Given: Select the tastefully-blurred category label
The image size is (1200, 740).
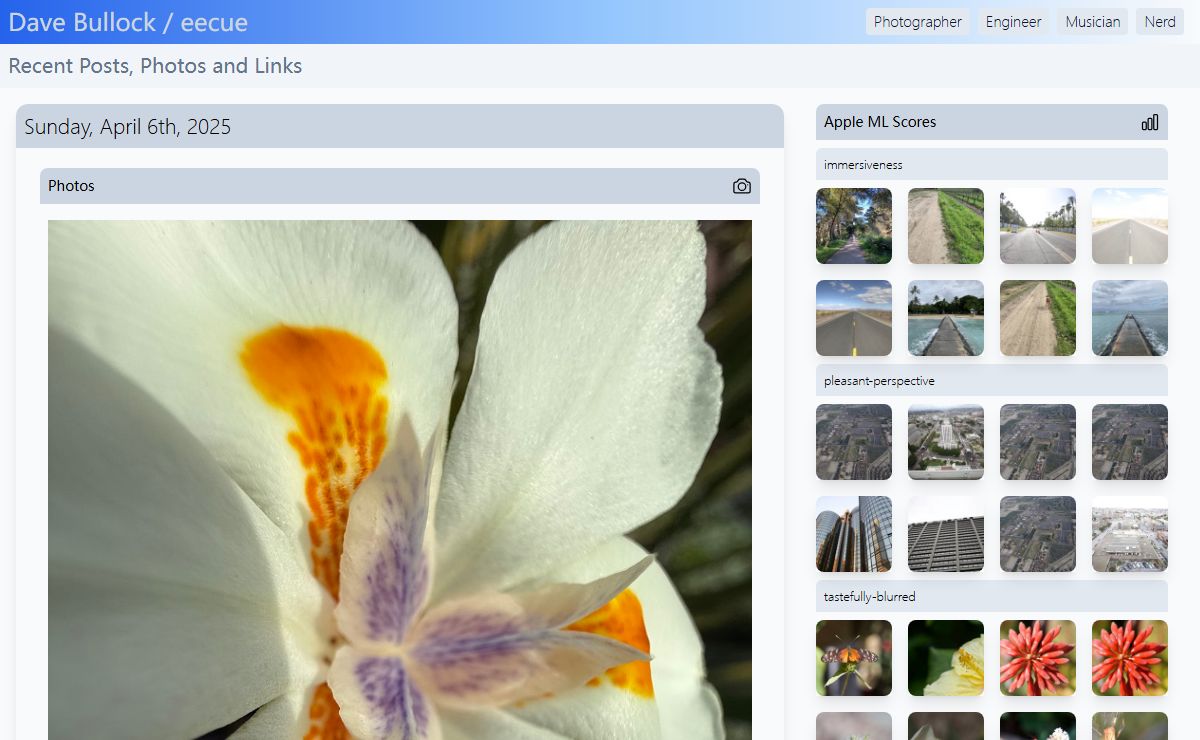Looking at the screenshot, I should tap(870, 597).
